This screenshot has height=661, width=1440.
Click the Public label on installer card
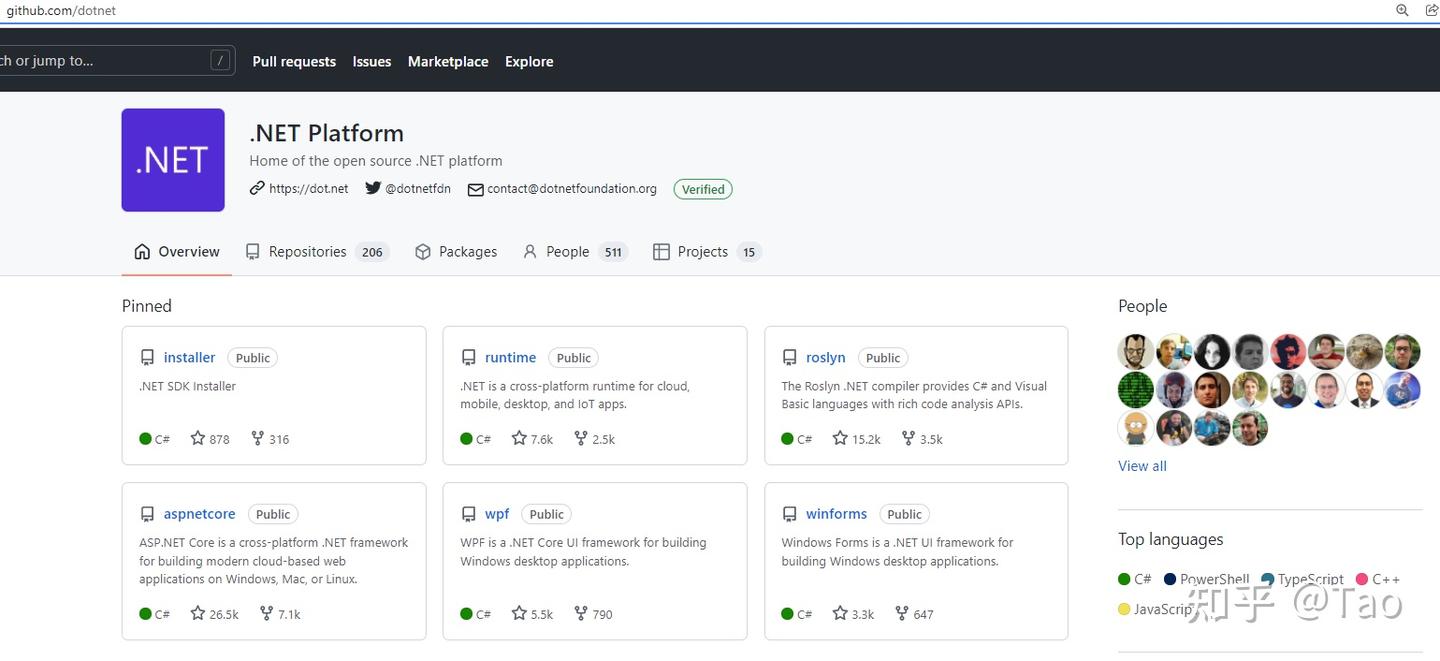253,358
